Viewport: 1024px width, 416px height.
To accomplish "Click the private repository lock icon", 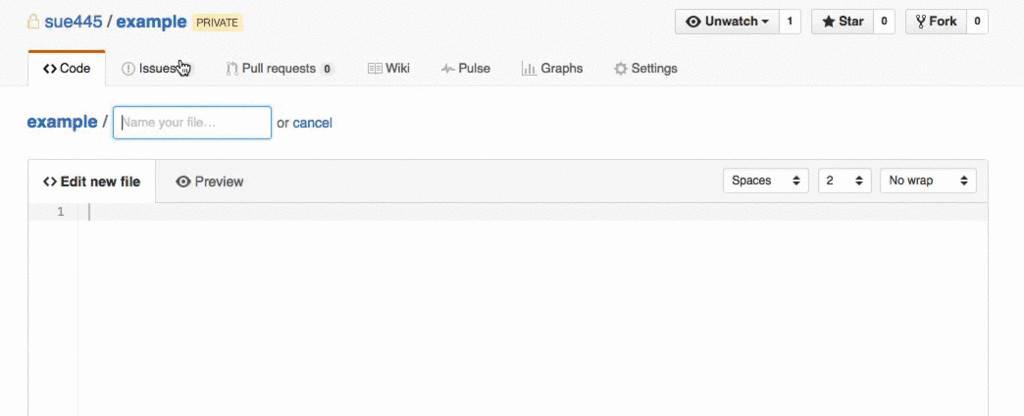I will 33,22.
